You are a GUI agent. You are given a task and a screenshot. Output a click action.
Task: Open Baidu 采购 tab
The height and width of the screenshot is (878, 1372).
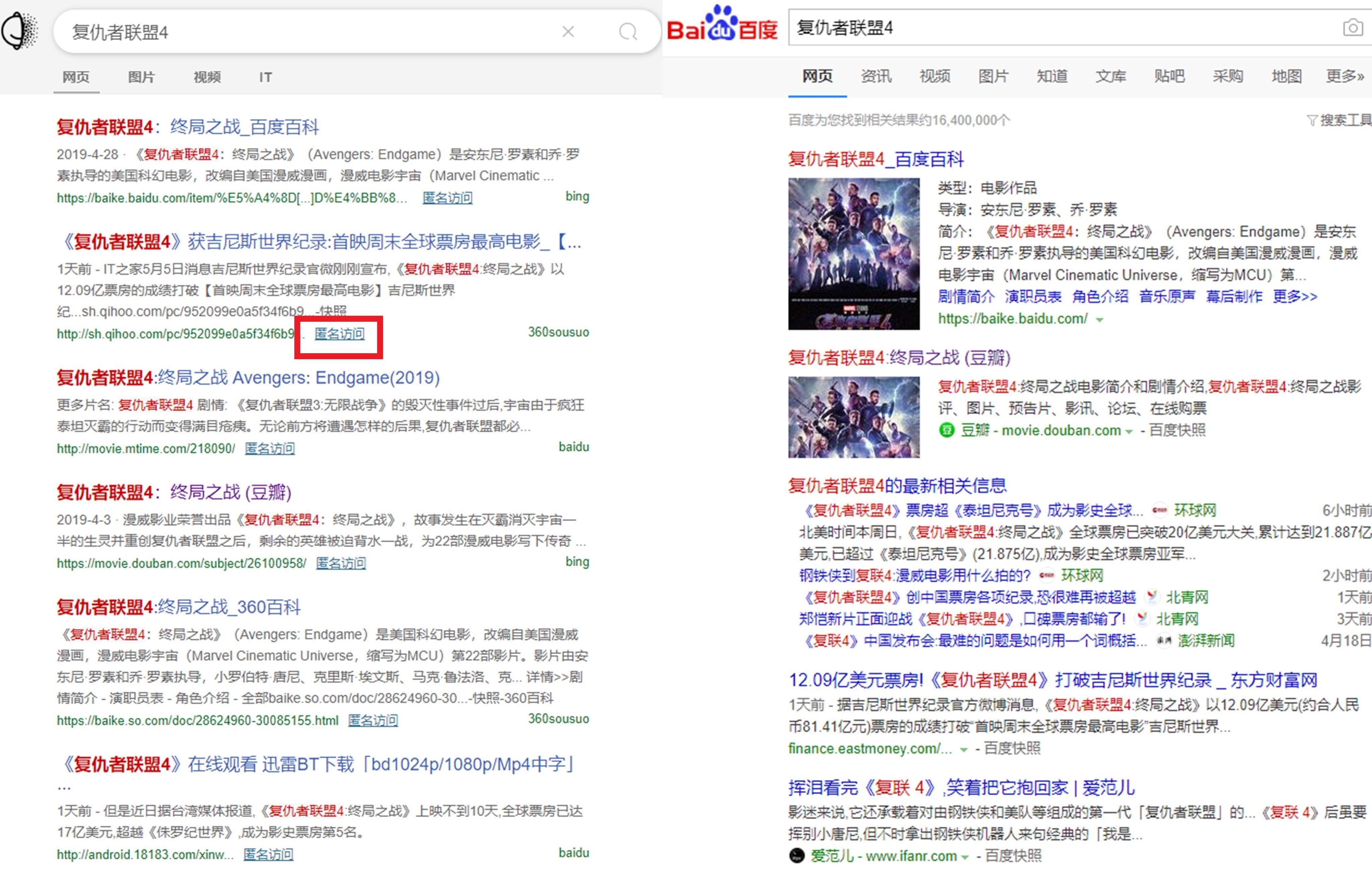1228,76
